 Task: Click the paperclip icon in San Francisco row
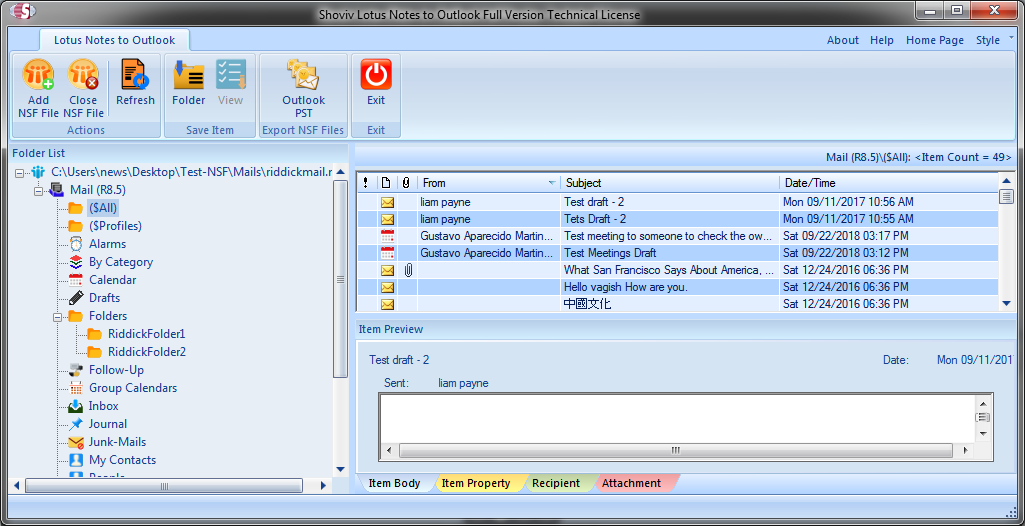point(407,270)
